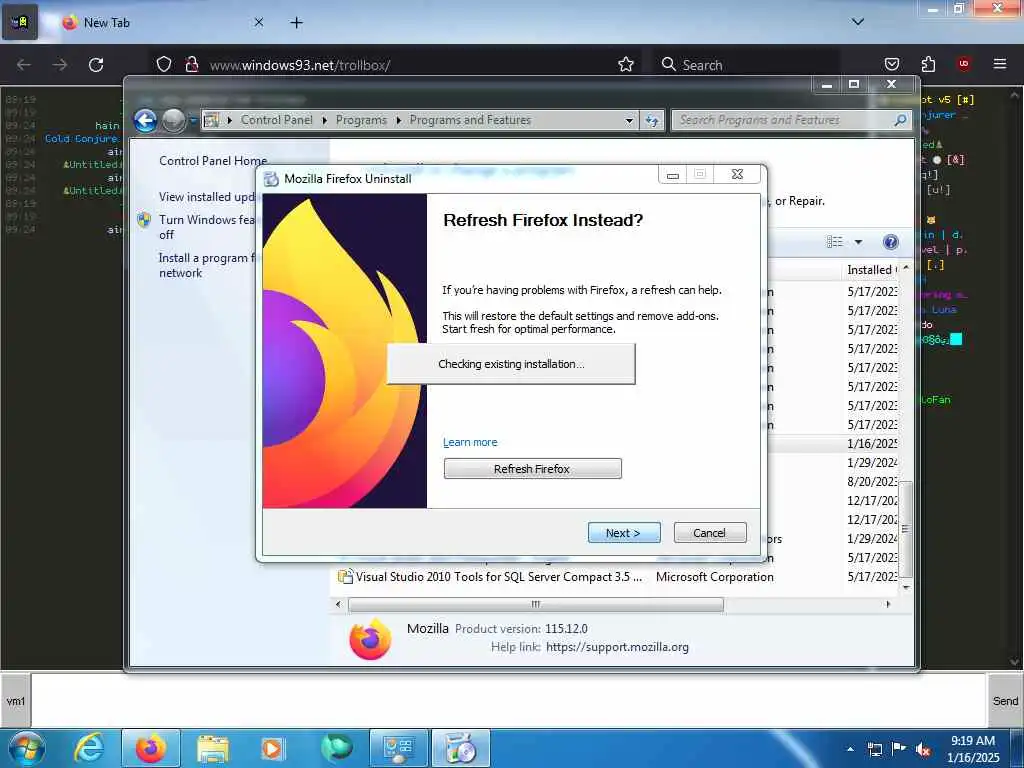The height and width of the screenshot is (768, 1024).
Task: Close the New Tab tab
Action: click(259, 22)
